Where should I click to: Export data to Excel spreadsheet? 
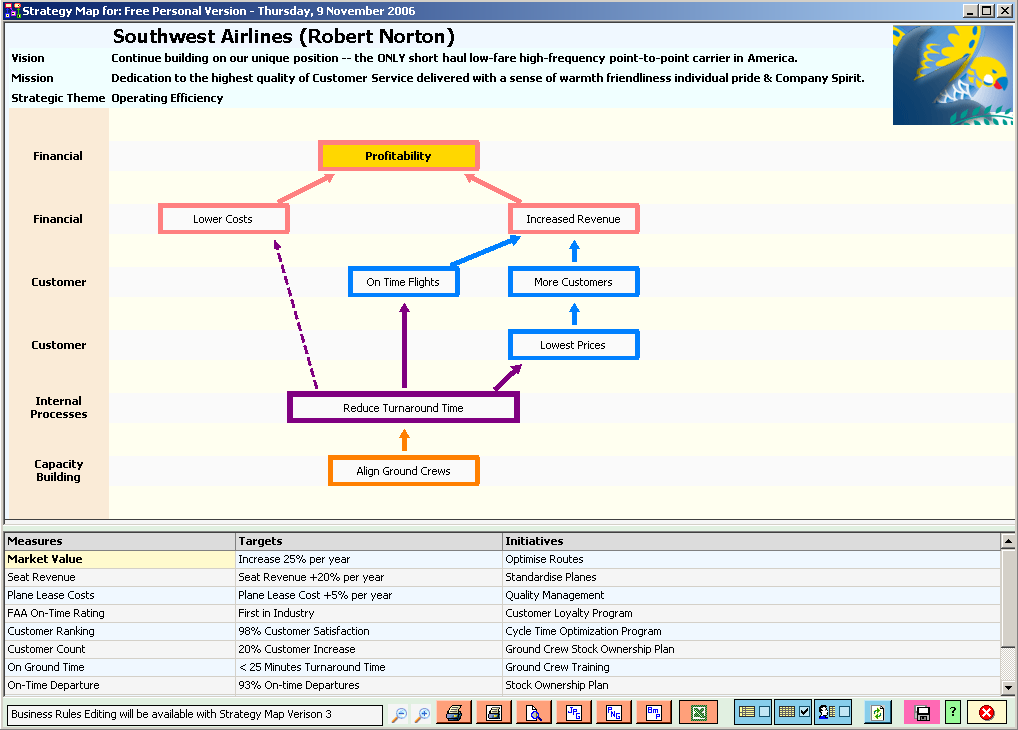point(698,713)
